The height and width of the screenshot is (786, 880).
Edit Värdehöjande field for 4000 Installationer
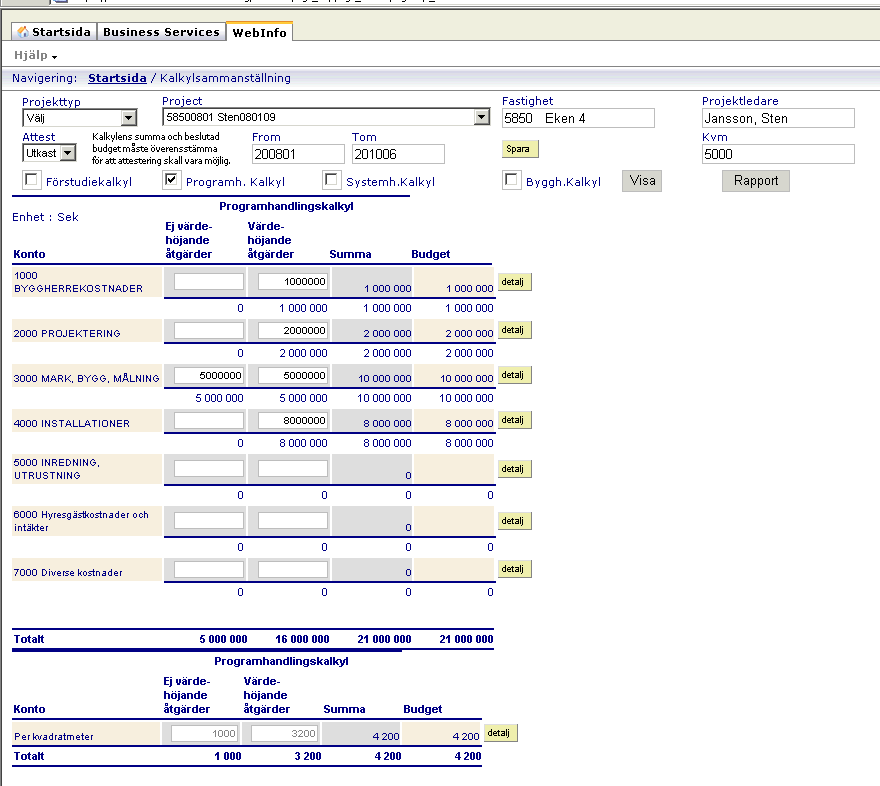(x=293, y=420)
